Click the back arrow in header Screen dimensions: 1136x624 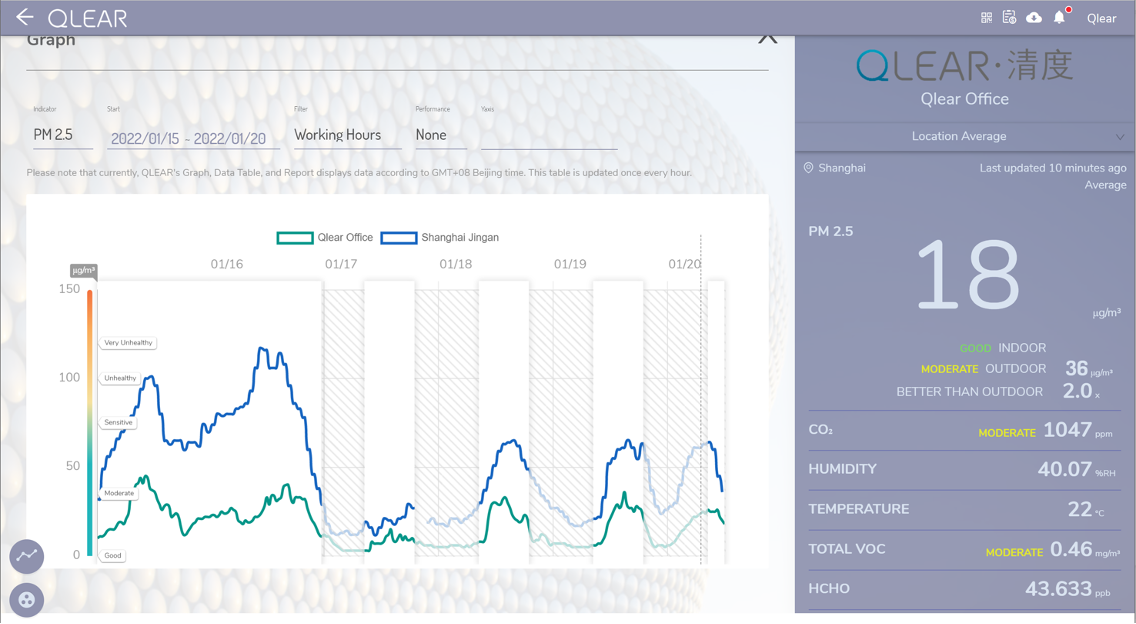click(24, 17)
